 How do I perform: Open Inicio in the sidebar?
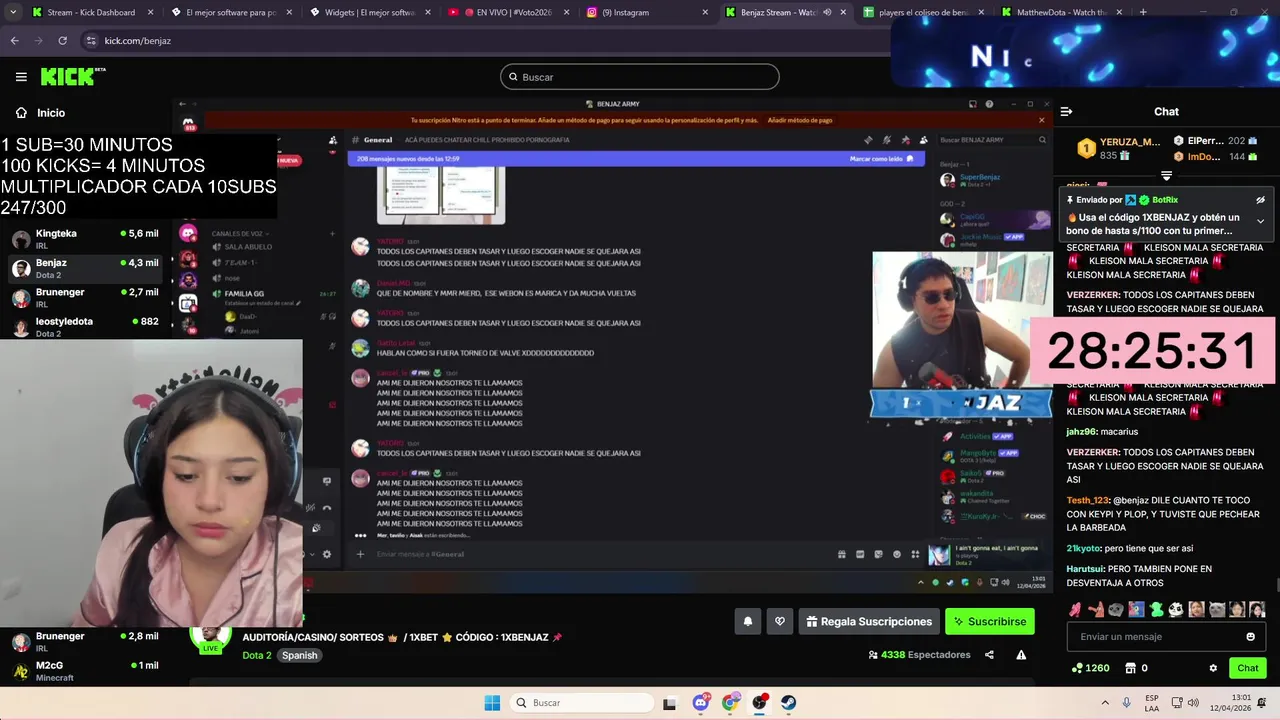[40, 113]
